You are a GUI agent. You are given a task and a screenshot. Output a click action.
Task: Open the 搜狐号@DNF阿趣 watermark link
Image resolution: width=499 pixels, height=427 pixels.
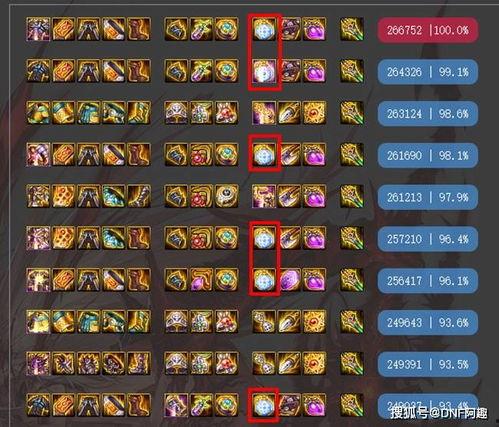click(439, 413)
